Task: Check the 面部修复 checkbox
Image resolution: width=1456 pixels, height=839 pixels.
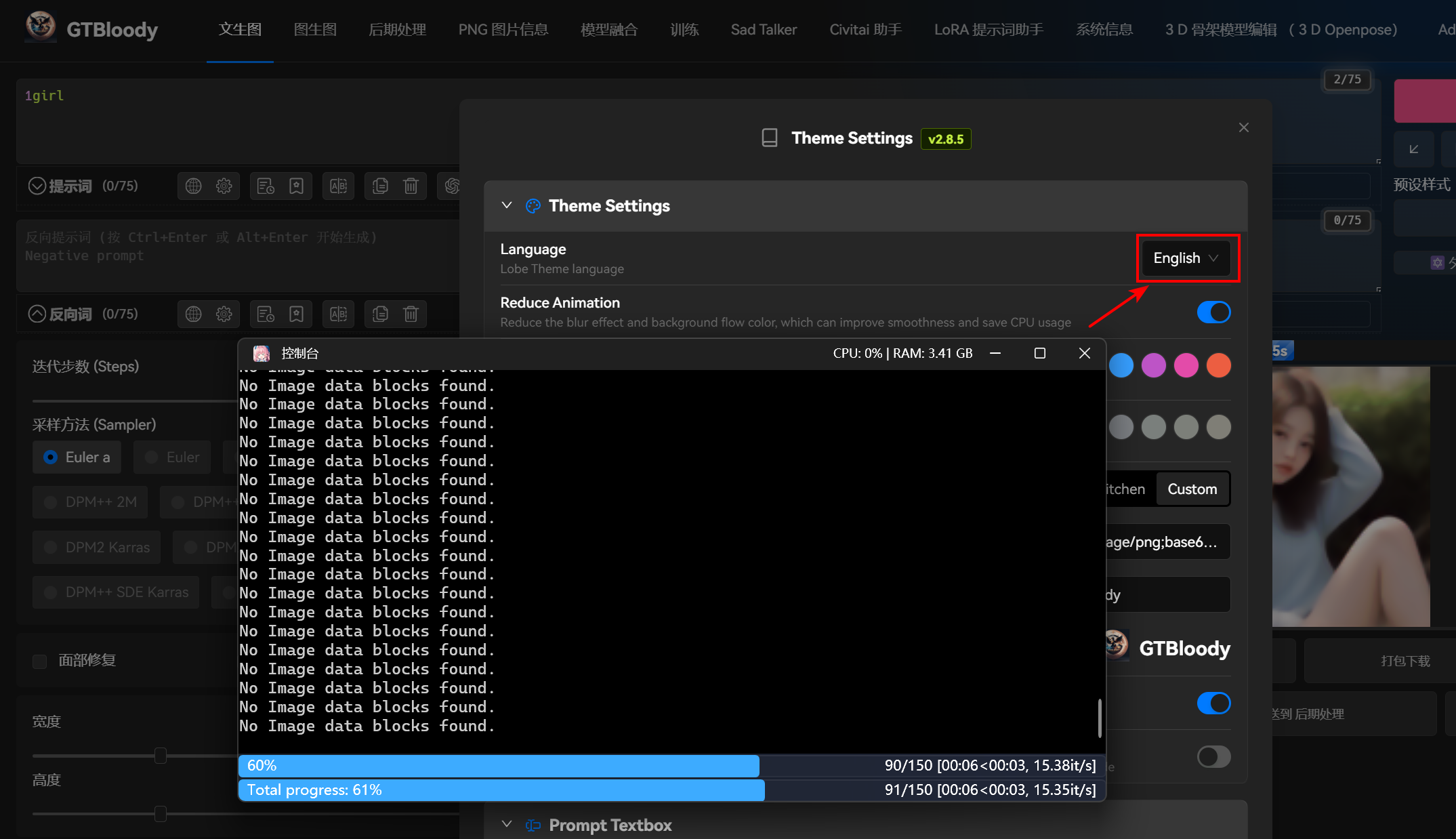Action: point(40,661)
